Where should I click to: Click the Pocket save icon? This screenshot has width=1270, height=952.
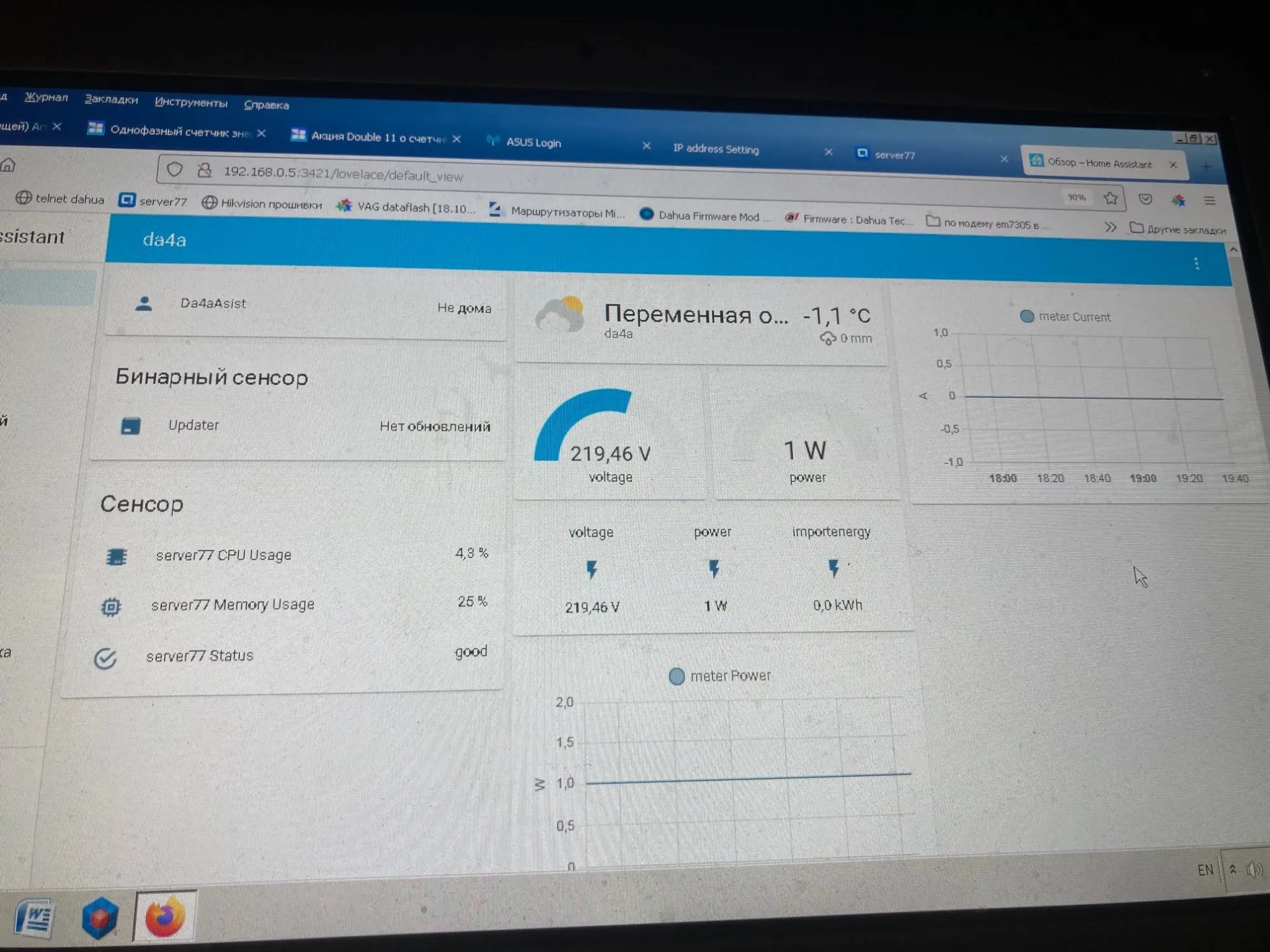tap(1145, 199)
